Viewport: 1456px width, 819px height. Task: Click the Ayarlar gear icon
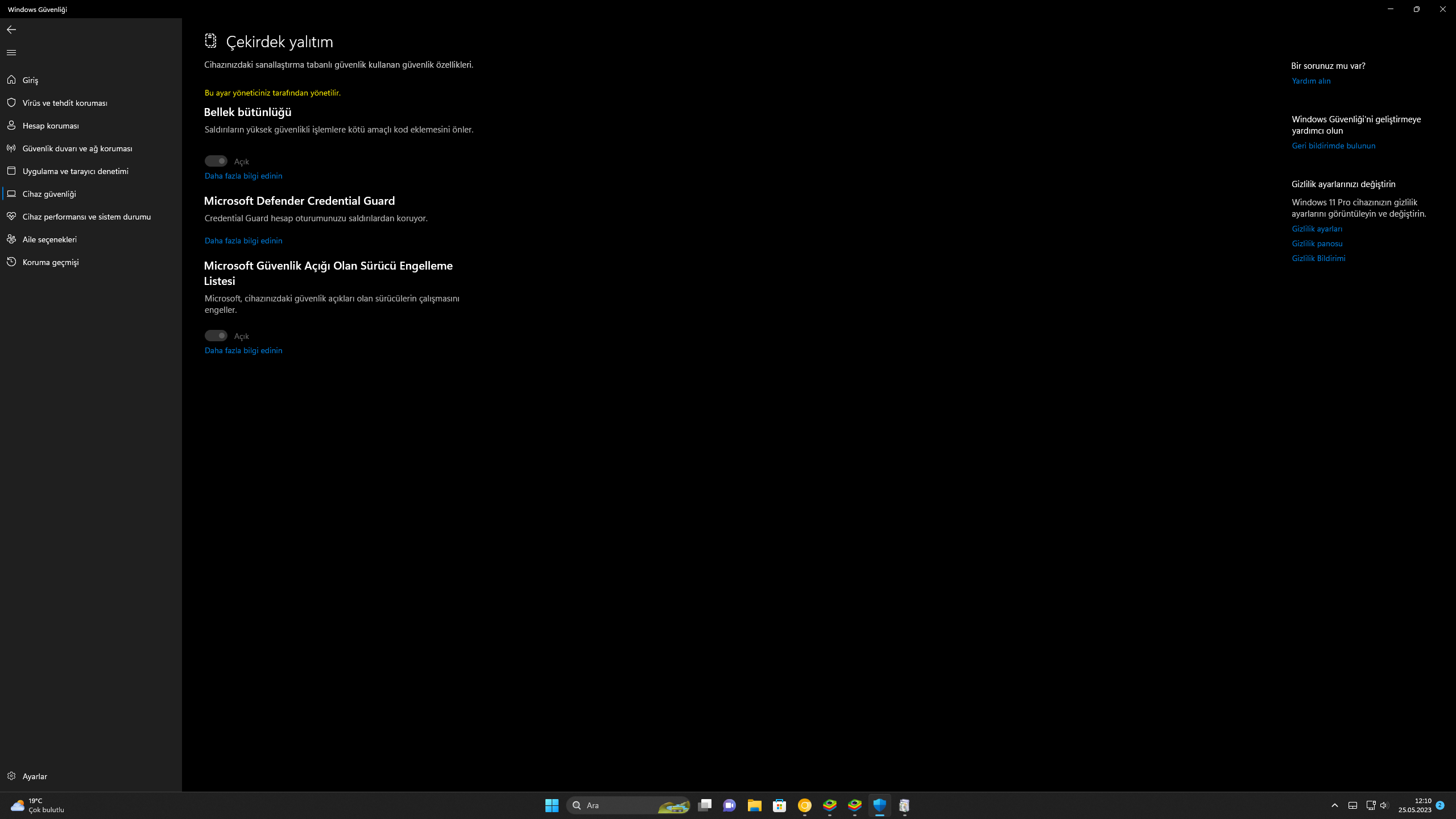[x=11, y=776]
